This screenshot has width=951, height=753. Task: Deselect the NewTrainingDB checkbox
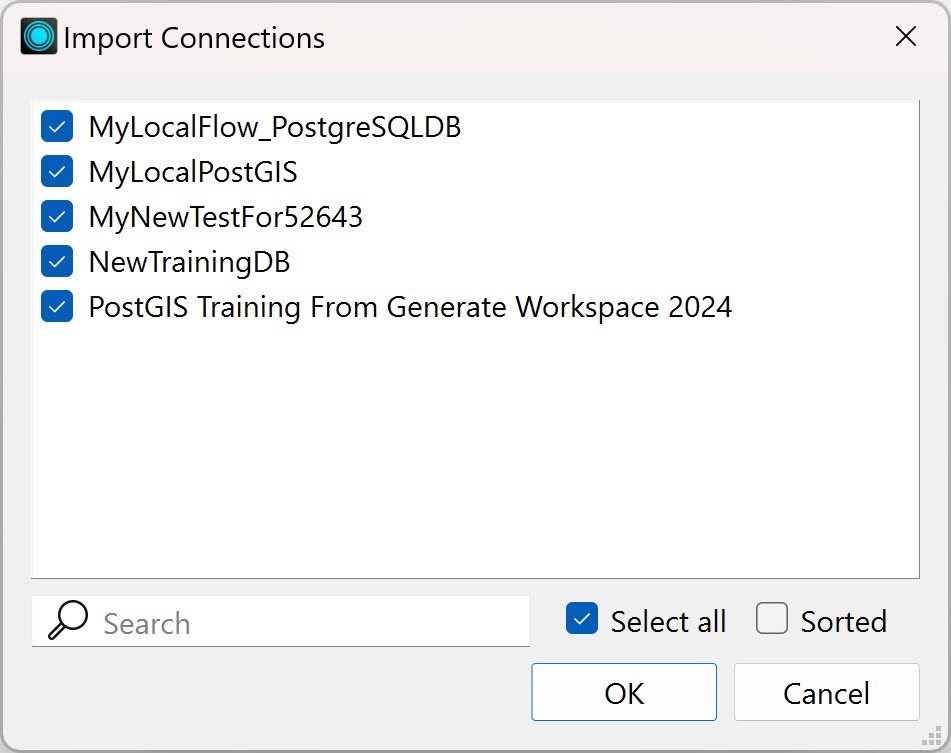click(x=57, y=261)
